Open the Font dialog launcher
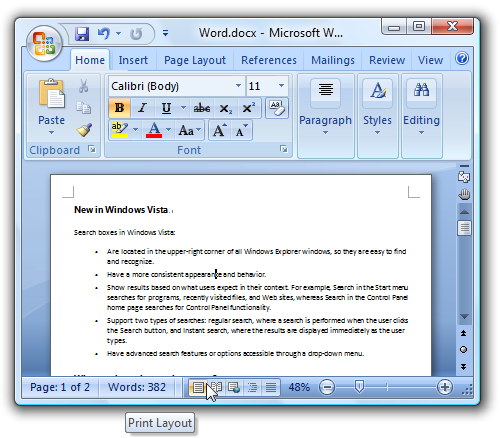 (284, 149)
